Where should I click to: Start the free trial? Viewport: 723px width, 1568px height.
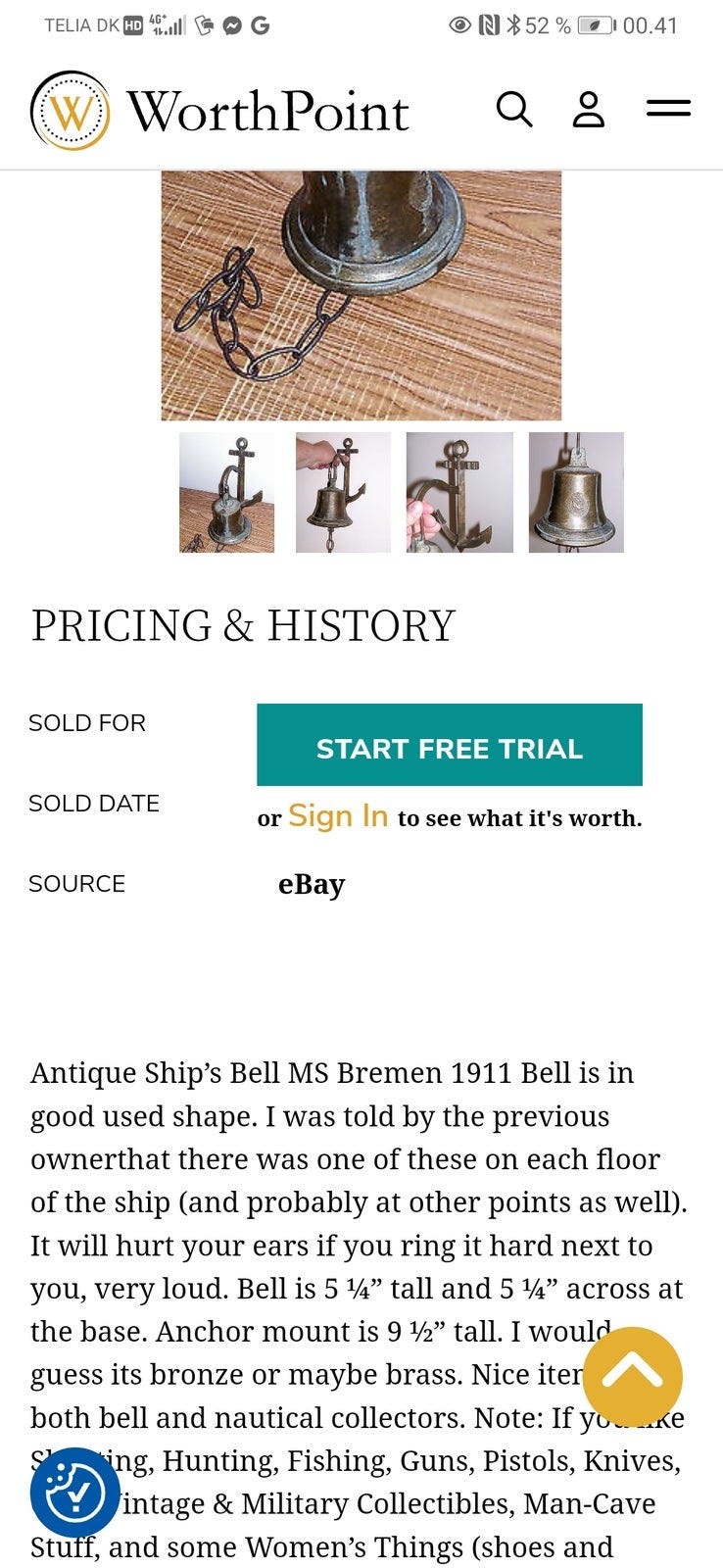450,745
